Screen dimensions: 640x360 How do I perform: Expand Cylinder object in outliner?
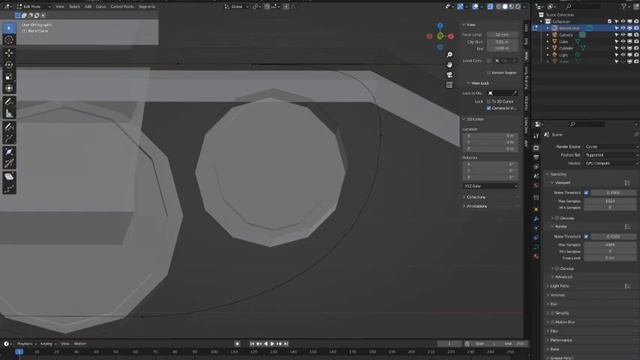click(548, 48)
